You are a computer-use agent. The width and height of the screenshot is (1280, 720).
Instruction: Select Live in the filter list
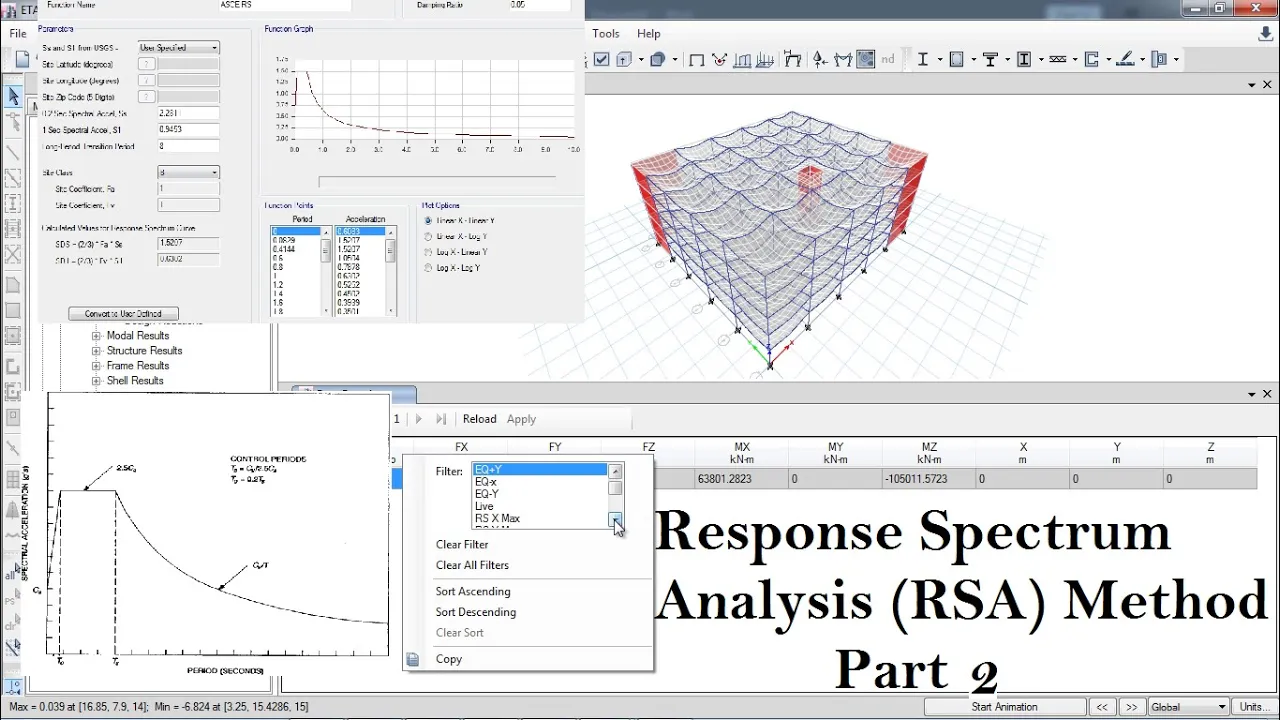[540, 506]
